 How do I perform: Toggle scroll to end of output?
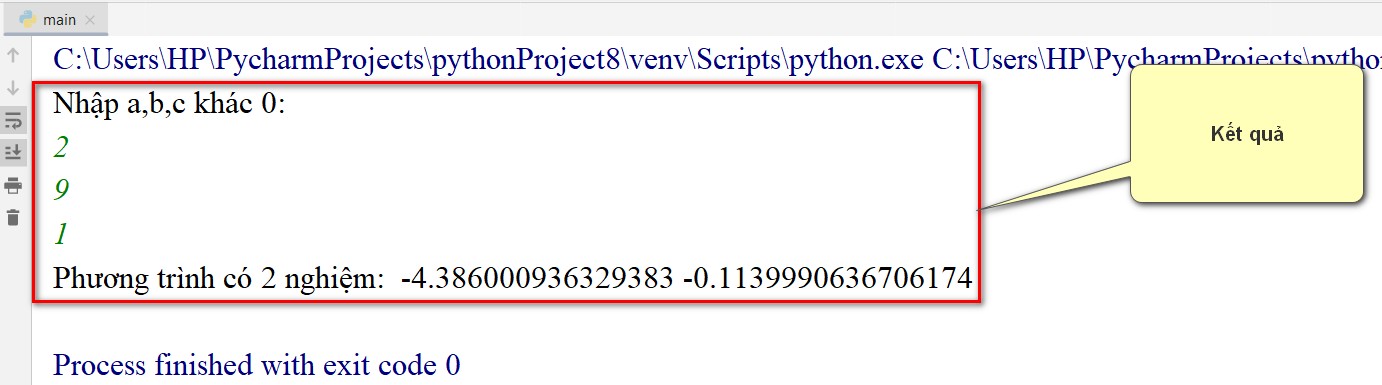coord(13,152)
